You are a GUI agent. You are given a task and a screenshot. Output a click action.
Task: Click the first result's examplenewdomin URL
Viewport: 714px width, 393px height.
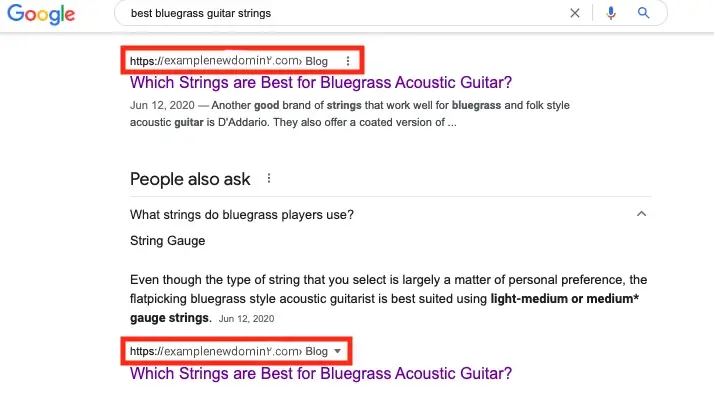pos(214,61)
